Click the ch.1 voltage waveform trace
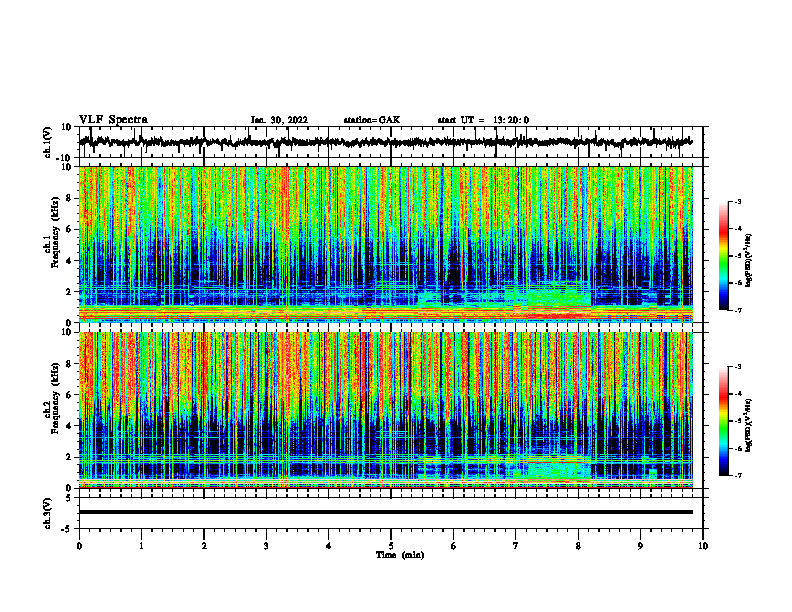 click(x=385, y=142)
